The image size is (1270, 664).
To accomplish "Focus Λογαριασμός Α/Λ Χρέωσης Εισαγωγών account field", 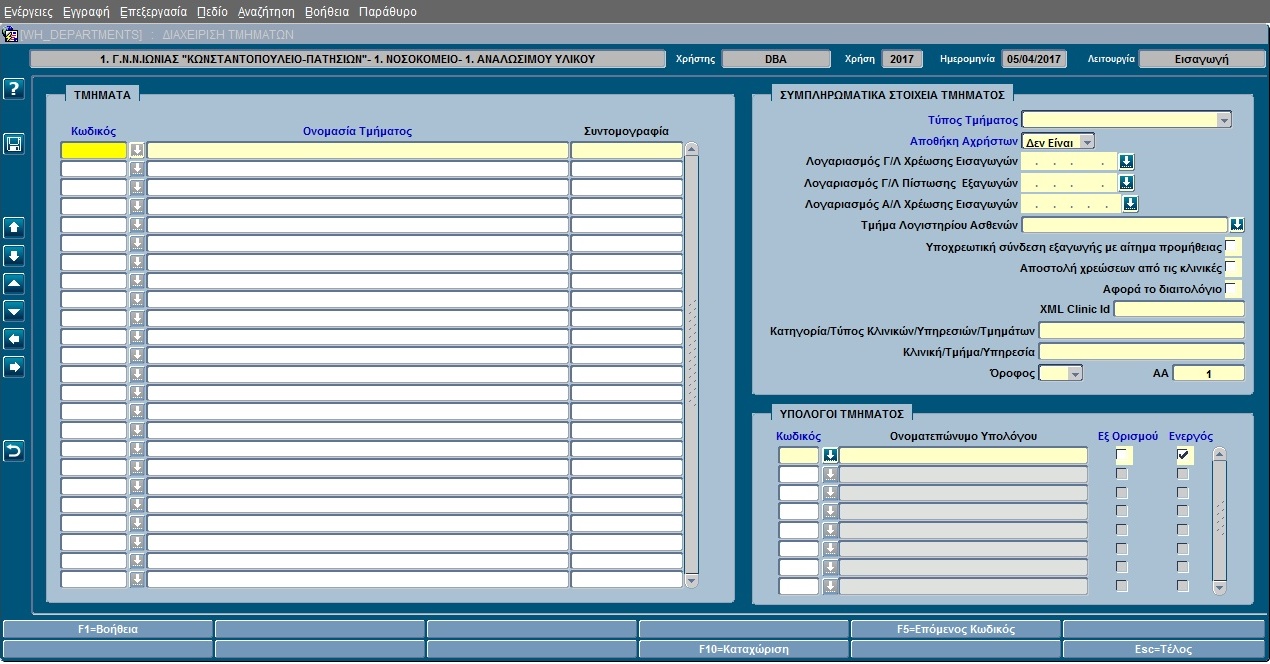I will coord(1071,204).
